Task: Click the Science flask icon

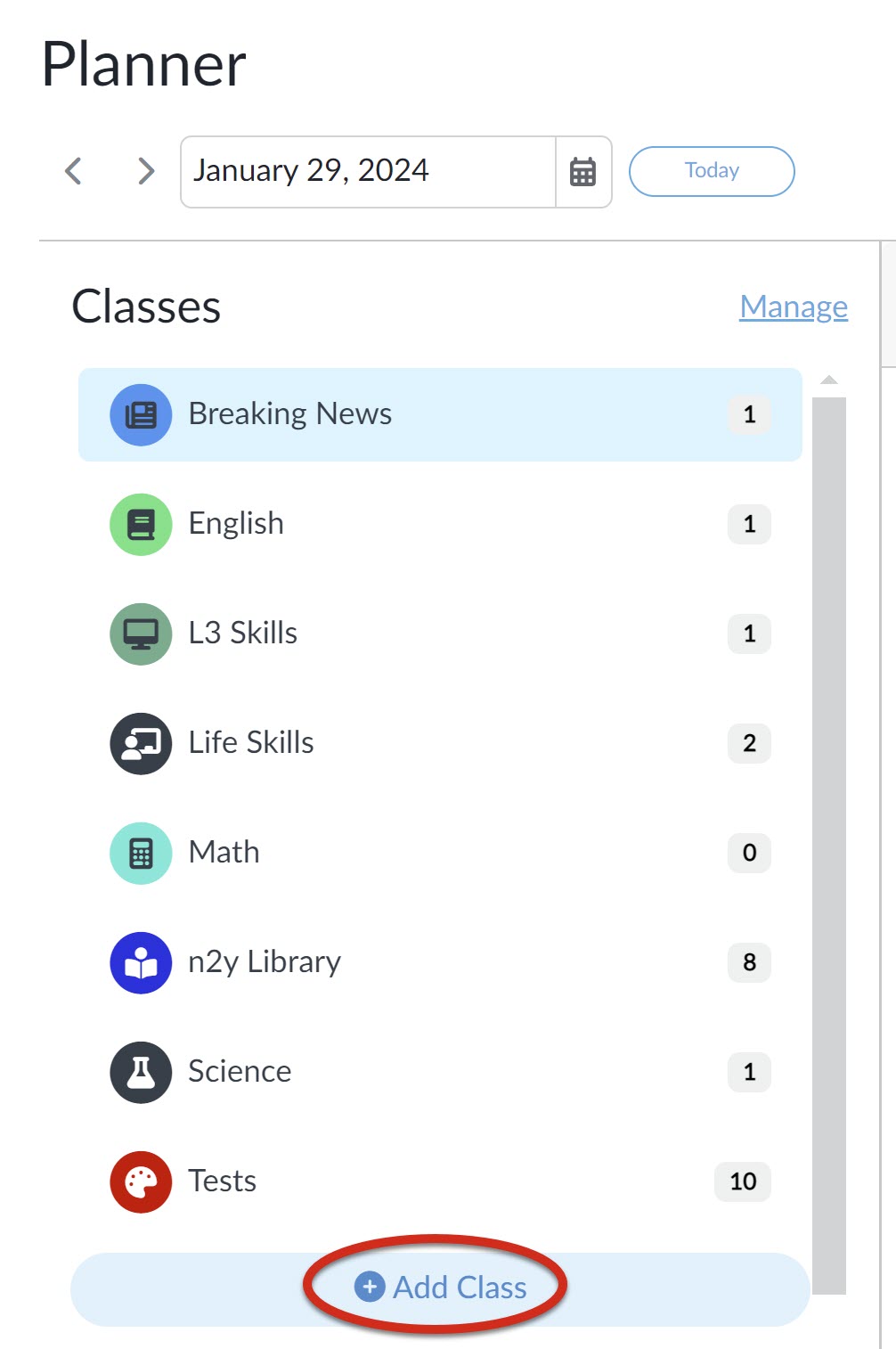Action: [x=141, y=1072]
